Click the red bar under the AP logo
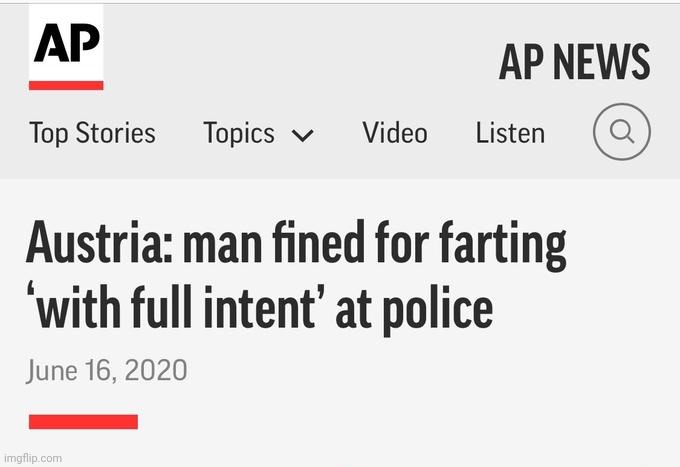The image size is (680, 467). 66,86
